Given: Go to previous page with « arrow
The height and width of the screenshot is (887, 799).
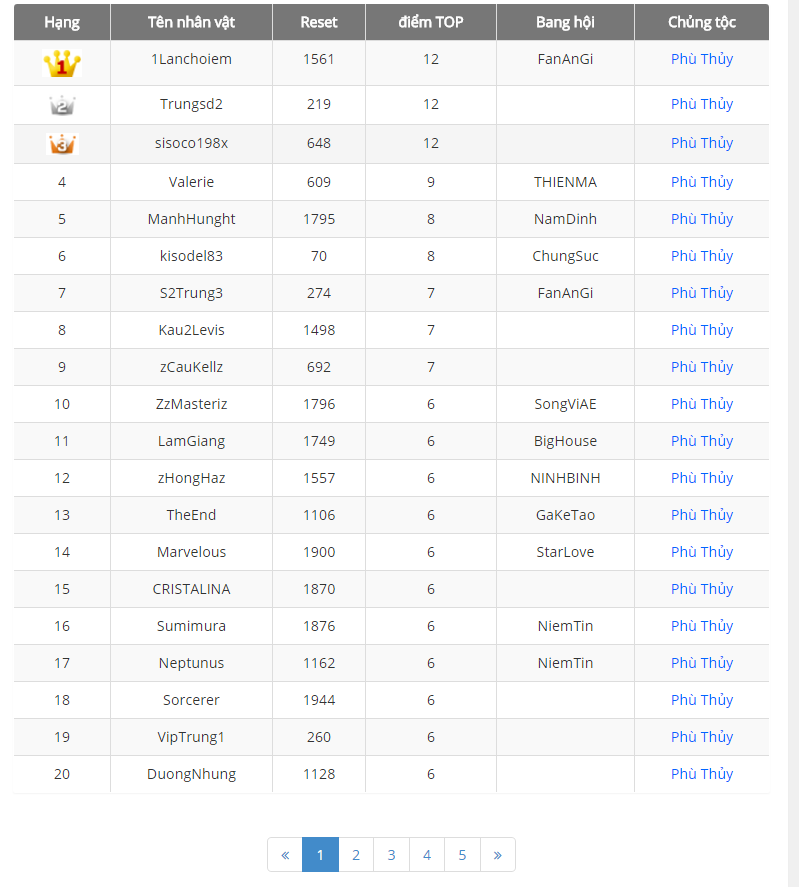Looking at the screenshot, I should tap(285, 855).
